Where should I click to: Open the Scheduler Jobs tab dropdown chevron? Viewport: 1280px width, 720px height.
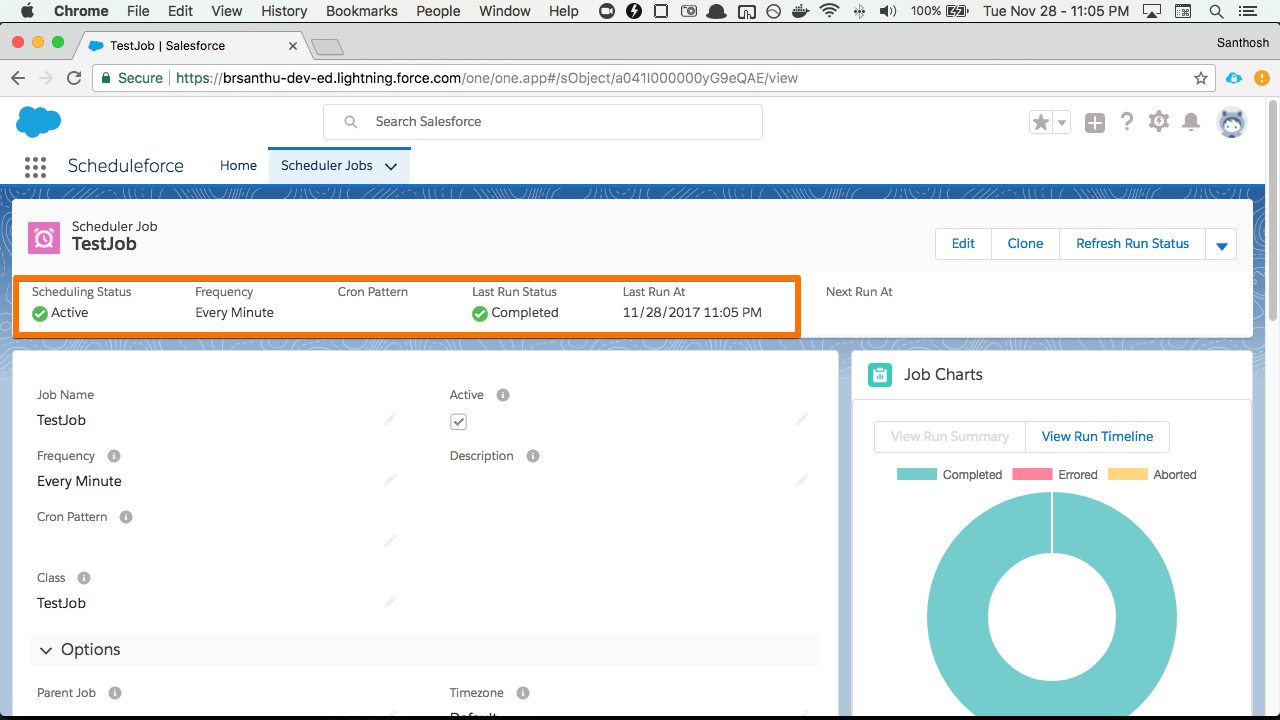point(391,167)
